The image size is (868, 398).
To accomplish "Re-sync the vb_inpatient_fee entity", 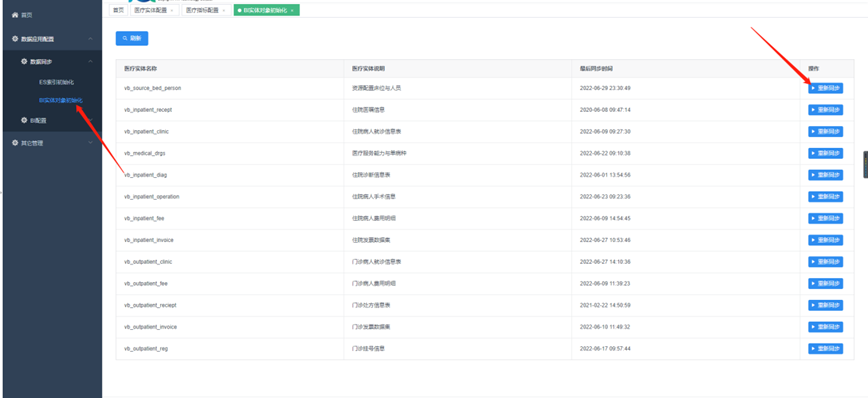I will coord(825,218).
